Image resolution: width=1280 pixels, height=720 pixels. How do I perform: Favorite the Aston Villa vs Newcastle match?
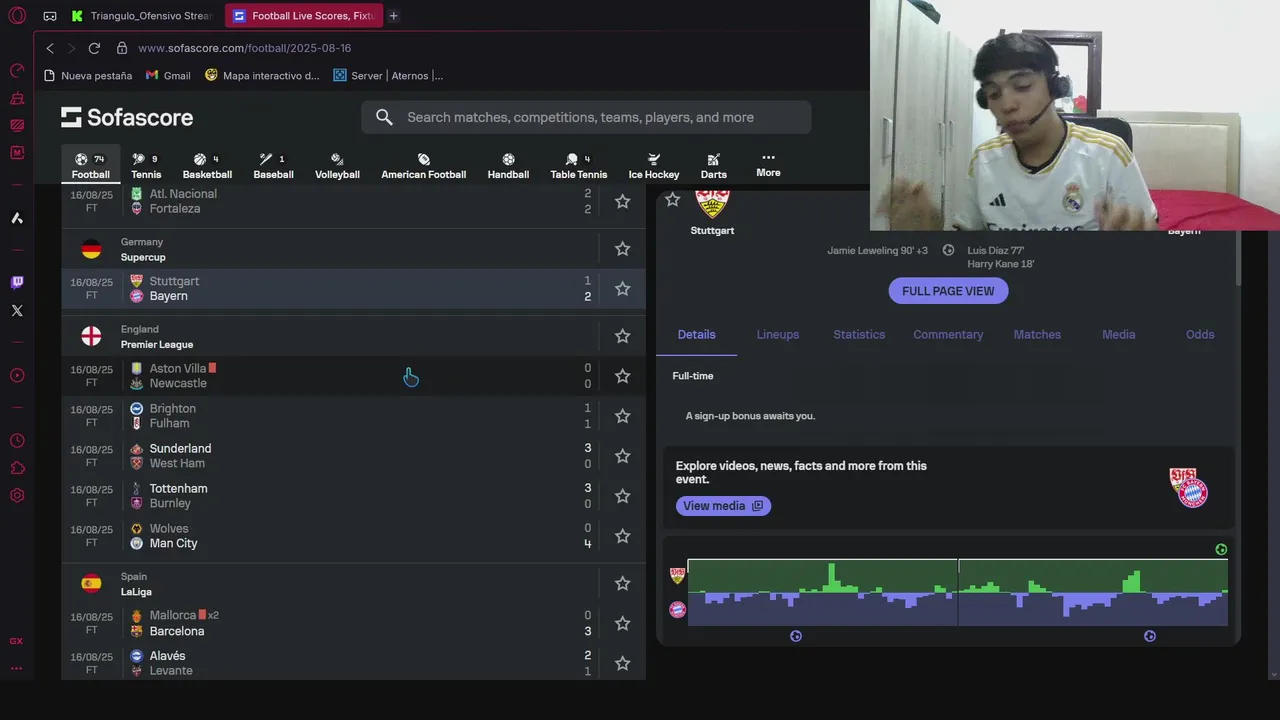(x=622, y=376)
